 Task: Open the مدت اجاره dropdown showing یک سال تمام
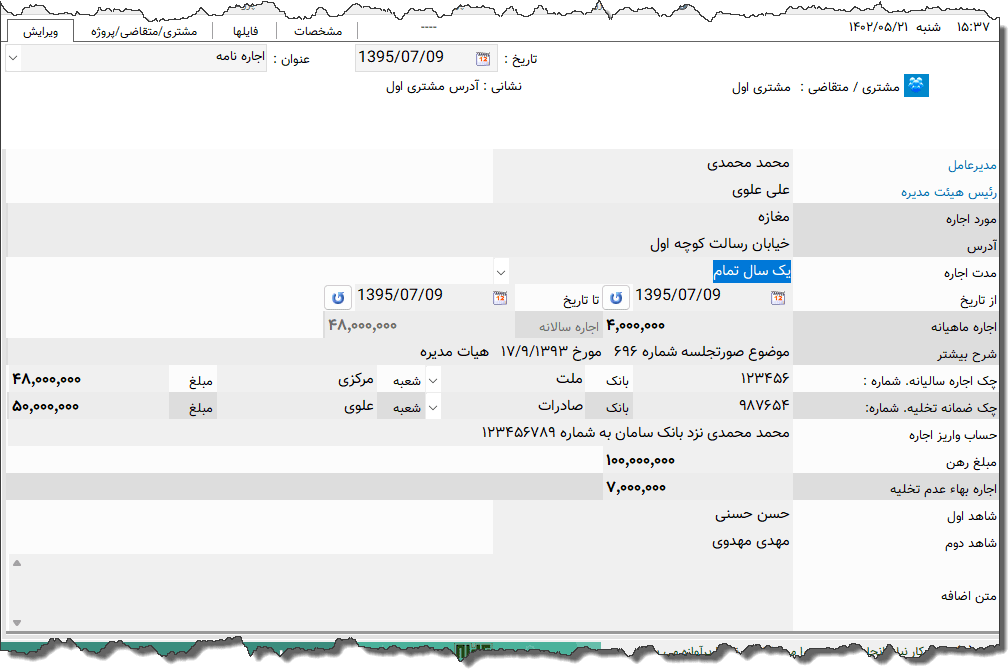502,271
